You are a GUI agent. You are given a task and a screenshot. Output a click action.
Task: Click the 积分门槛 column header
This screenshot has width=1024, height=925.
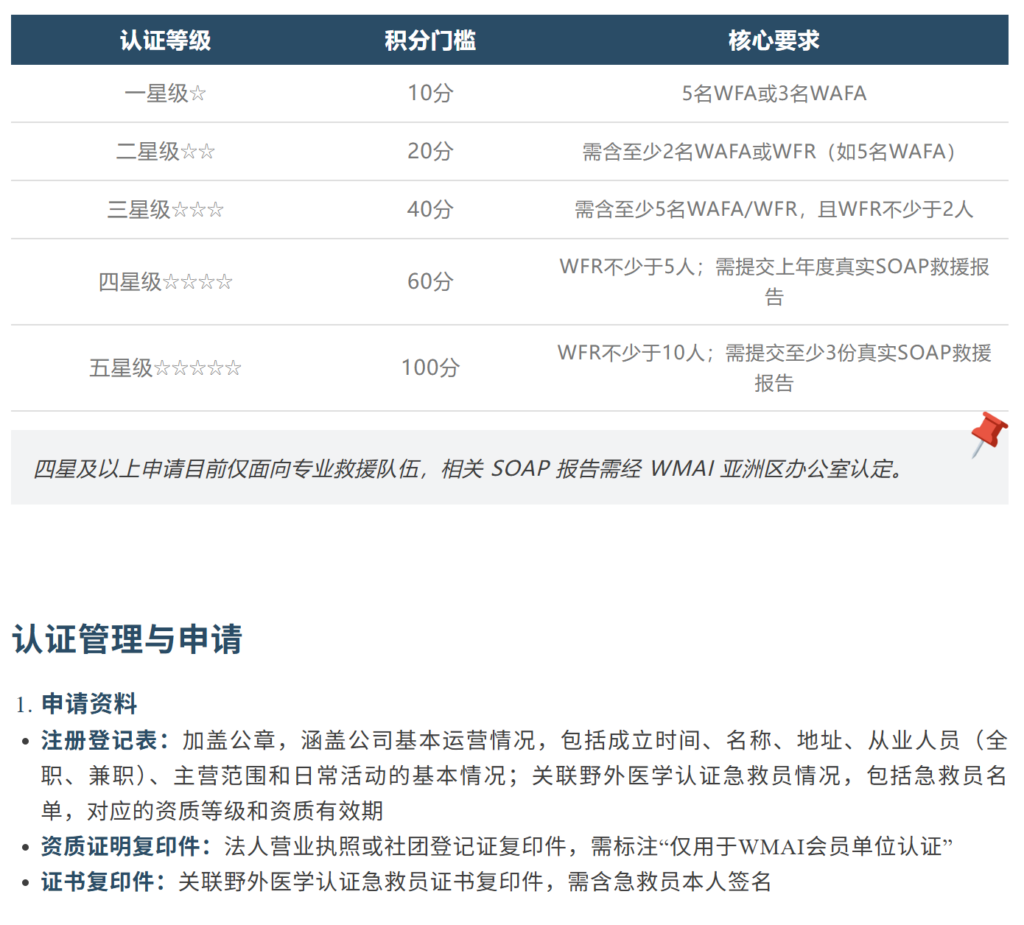point(430,40)
